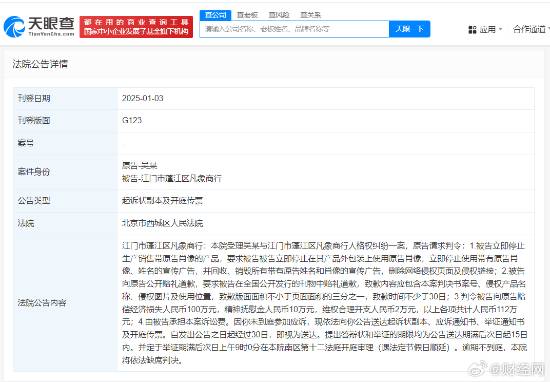550x382 pixels.
Task: Switch to the 查老板 search tab
Action: tap(247, 15)
